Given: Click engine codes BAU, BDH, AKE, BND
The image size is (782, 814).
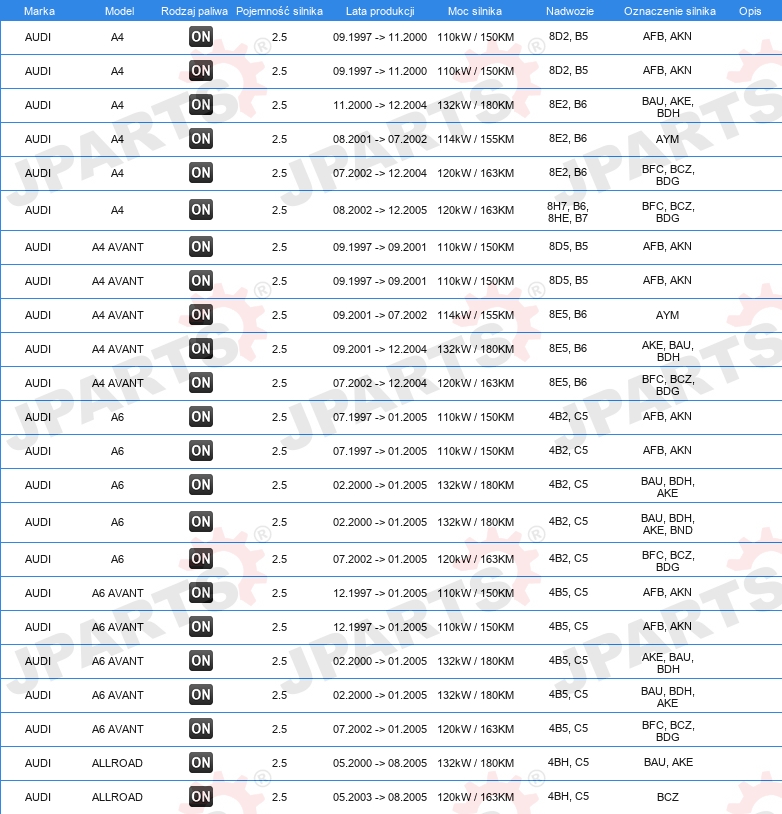Looking at the screenshot, I should click(667, 524).
